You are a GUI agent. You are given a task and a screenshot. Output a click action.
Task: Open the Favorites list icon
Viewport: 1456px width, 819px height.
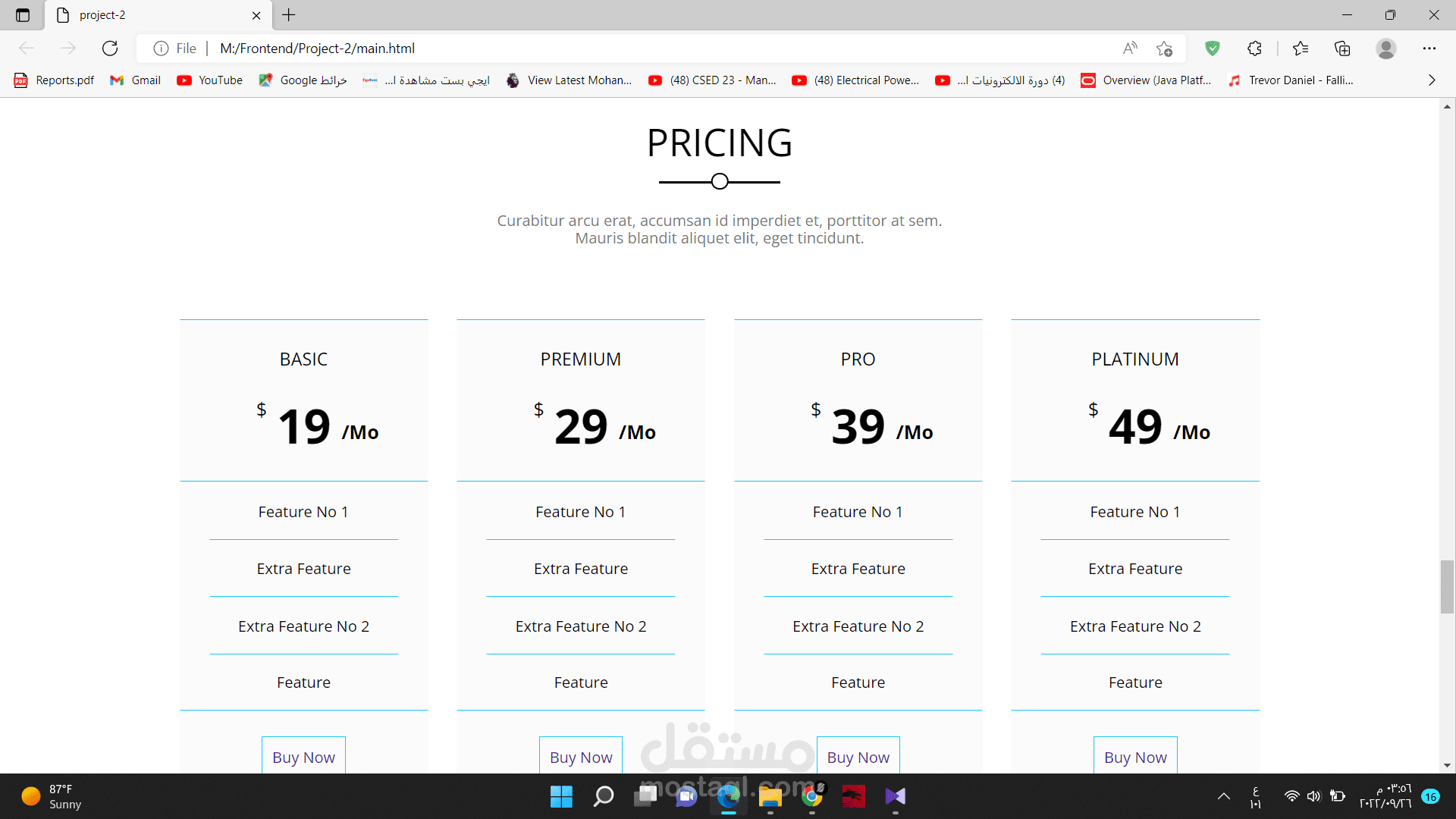[x=1301, y=49]
